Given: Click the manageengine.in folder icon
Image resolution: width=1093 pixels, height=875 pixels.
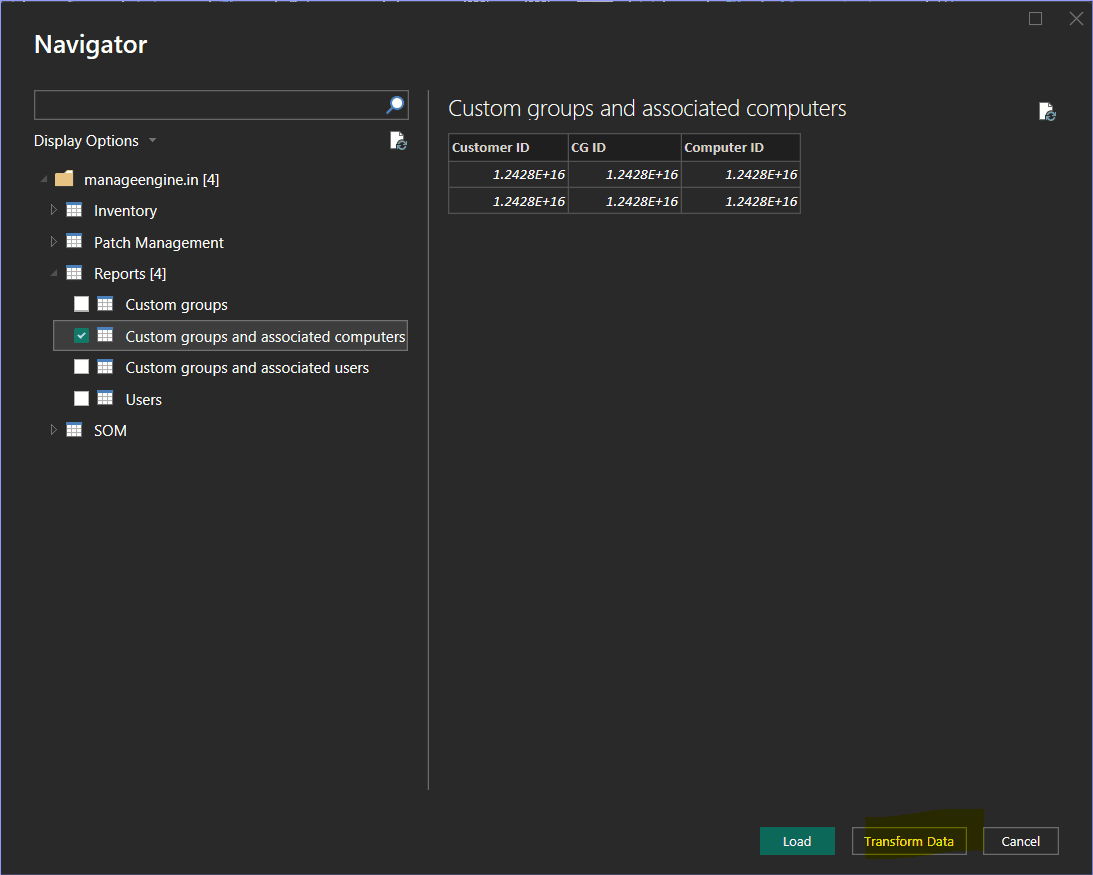Looking at the screenshot, I should 64,179.
